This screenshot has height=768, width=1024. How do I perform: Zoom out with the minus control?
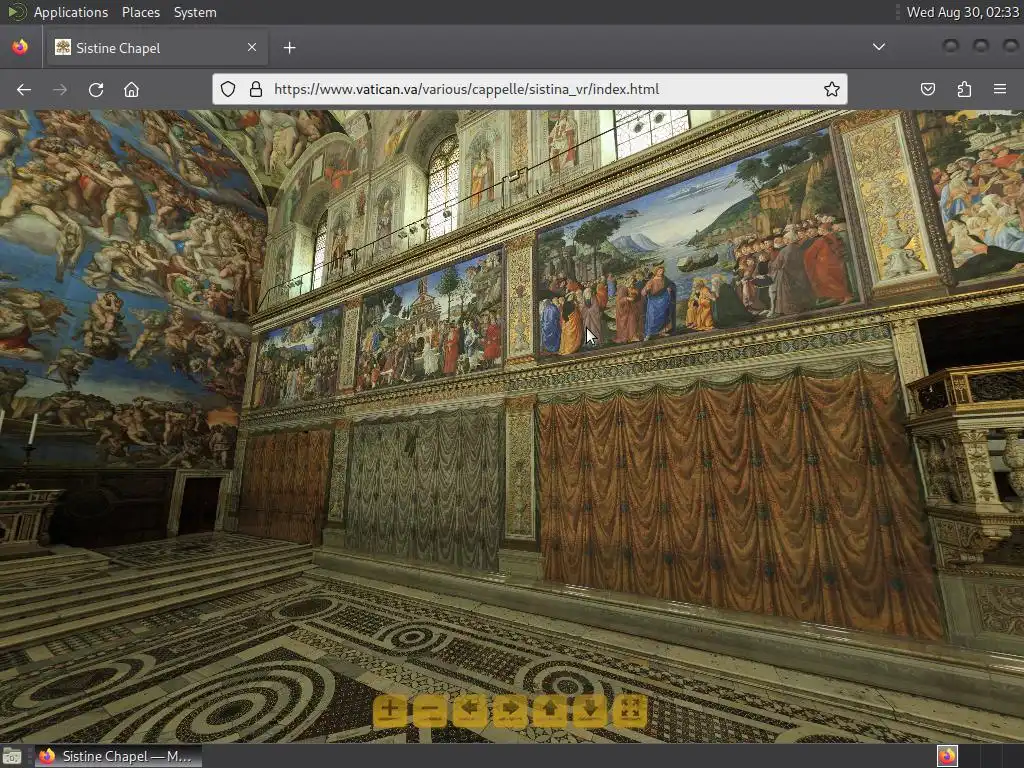pyautogui.click(x=430, y=711)
